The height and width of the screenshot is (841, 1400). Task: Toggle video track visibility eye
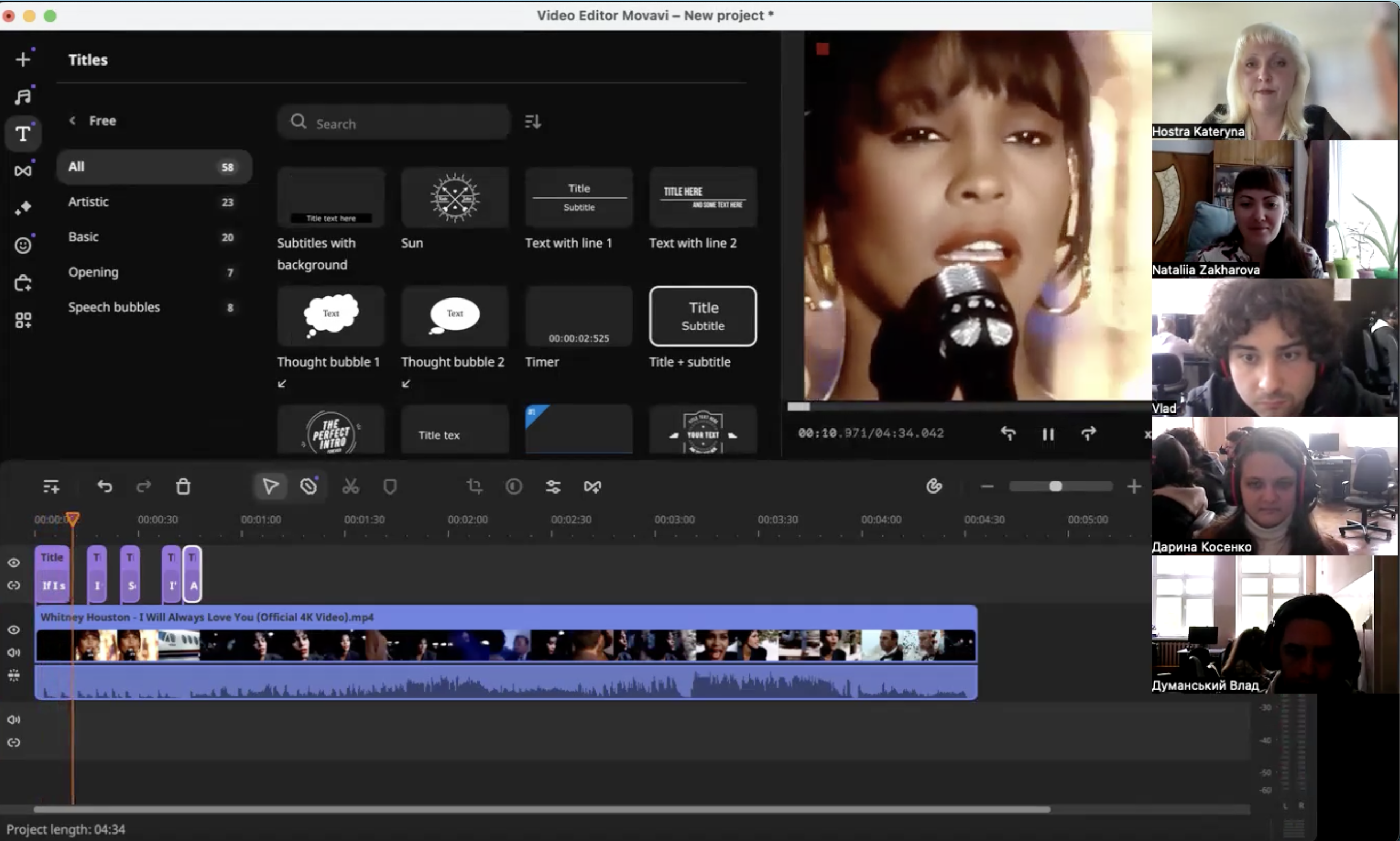[x=14, y=629]
